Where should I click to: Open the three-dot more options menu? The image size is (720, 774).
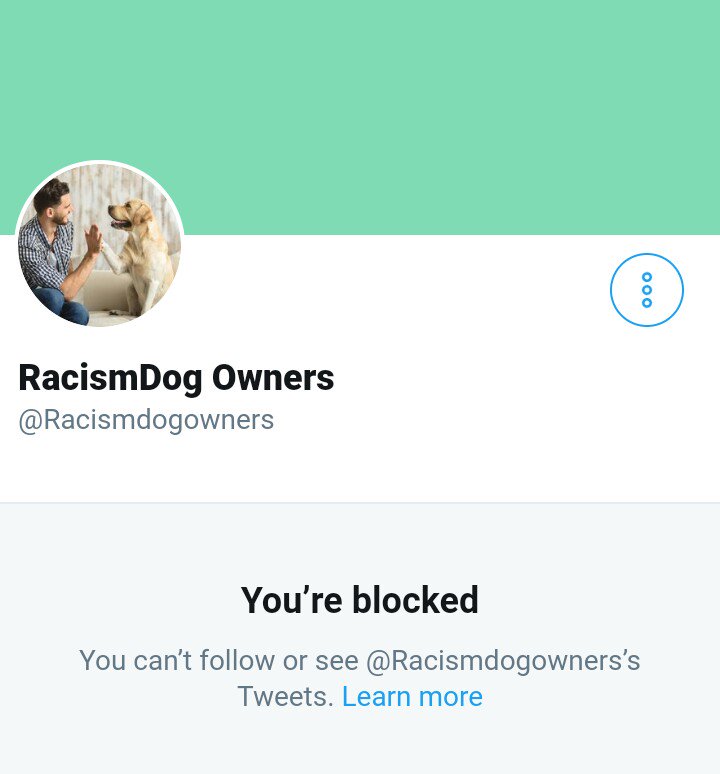[x=646, y=290]
